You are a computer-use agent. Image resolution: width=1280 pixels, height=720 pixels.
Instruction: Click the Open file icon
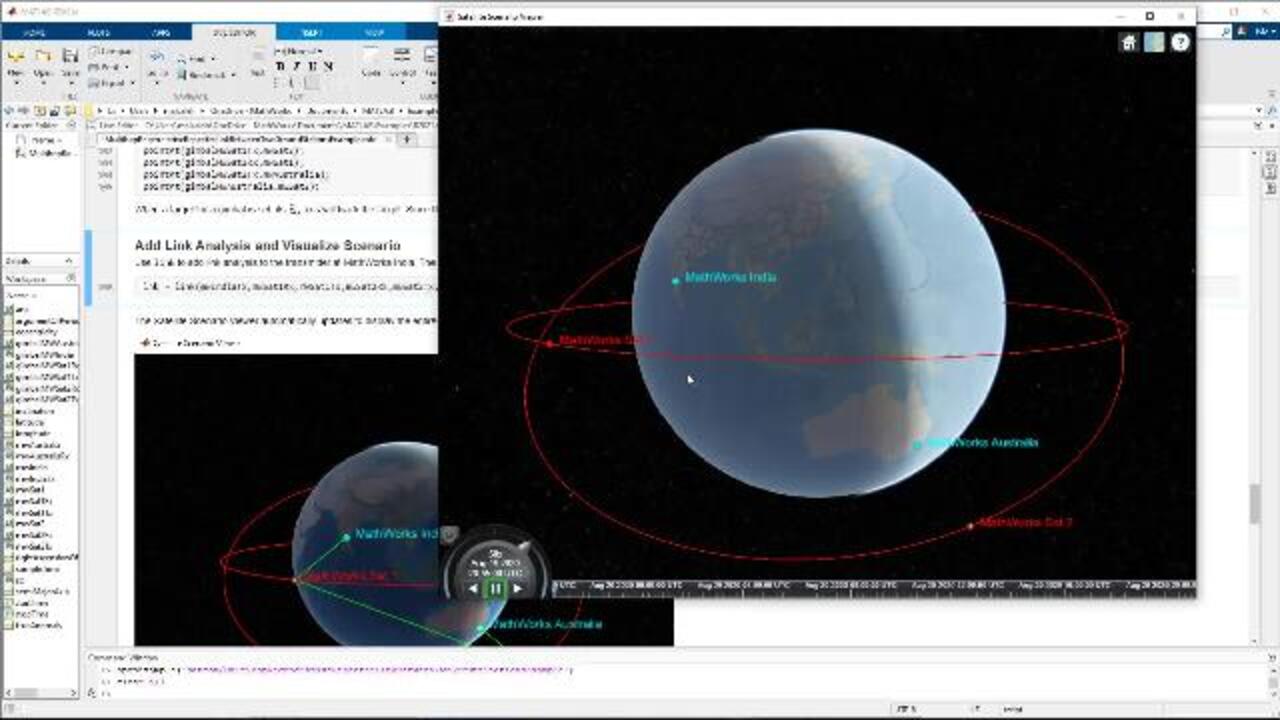coord(43,56)
